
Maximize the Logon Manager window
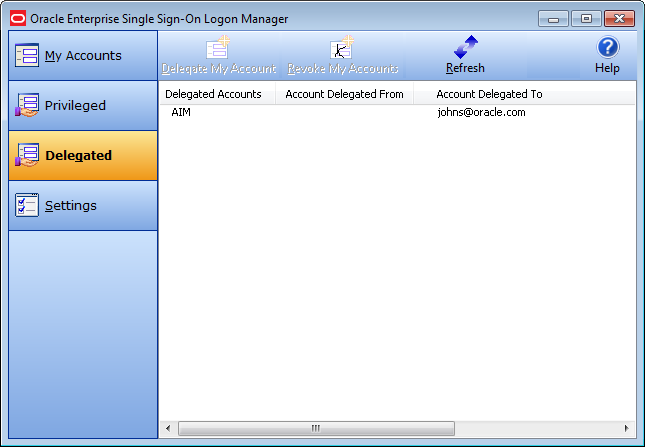point(586,19)
